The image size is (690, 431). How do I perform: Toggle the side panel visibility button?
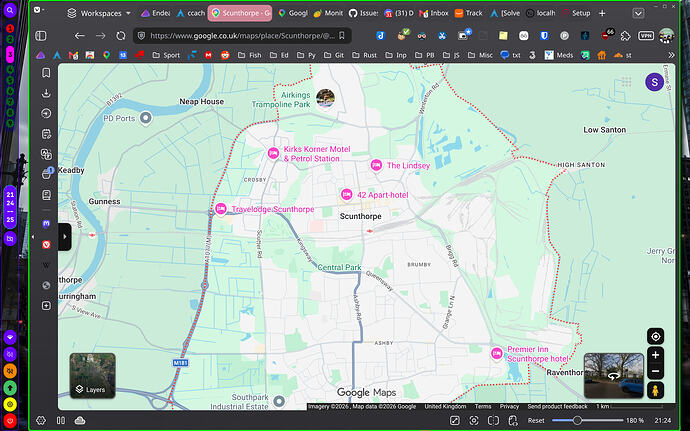[x=40, y=36]
